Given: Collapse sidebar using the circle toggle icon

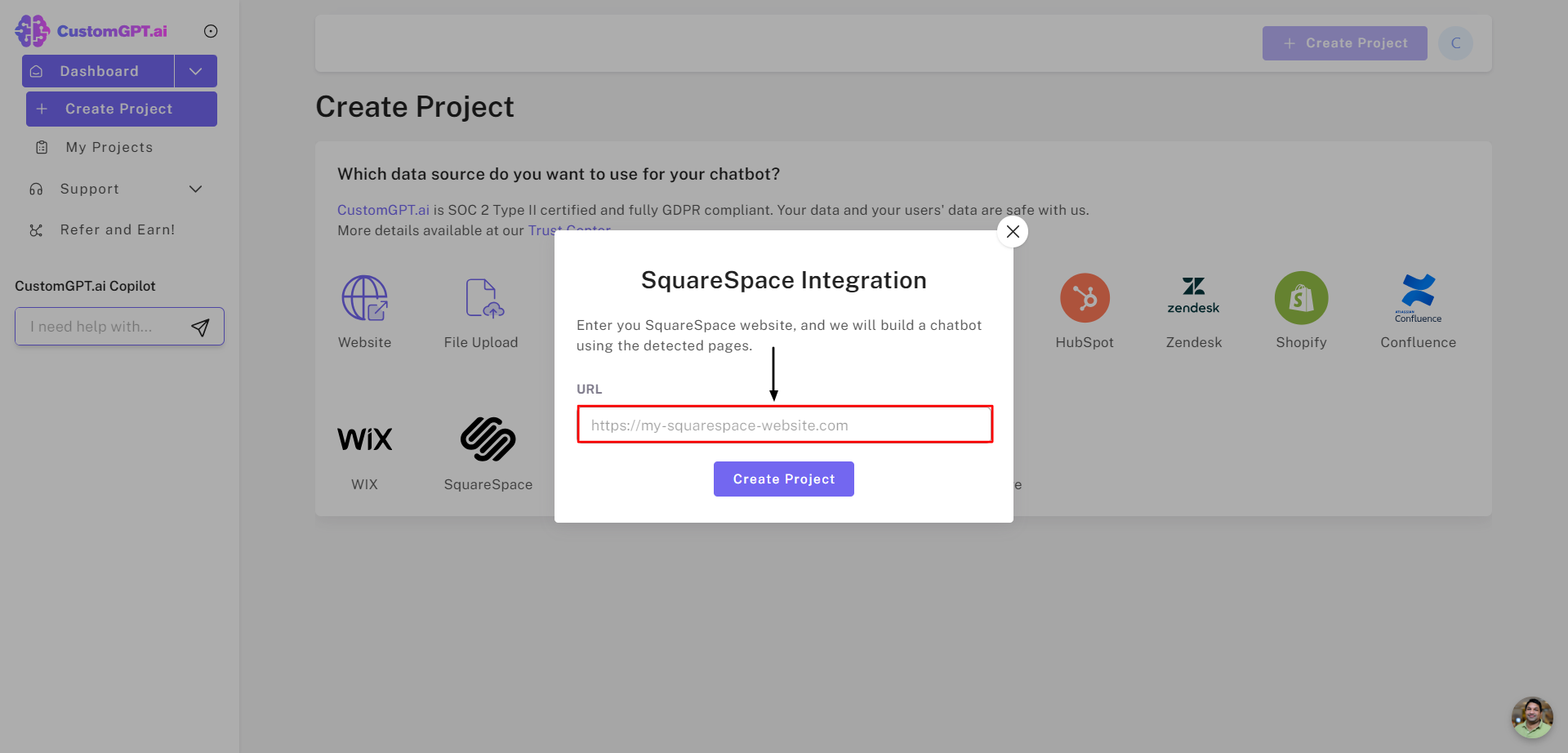Looking at the screenshot, I should 211,31.
